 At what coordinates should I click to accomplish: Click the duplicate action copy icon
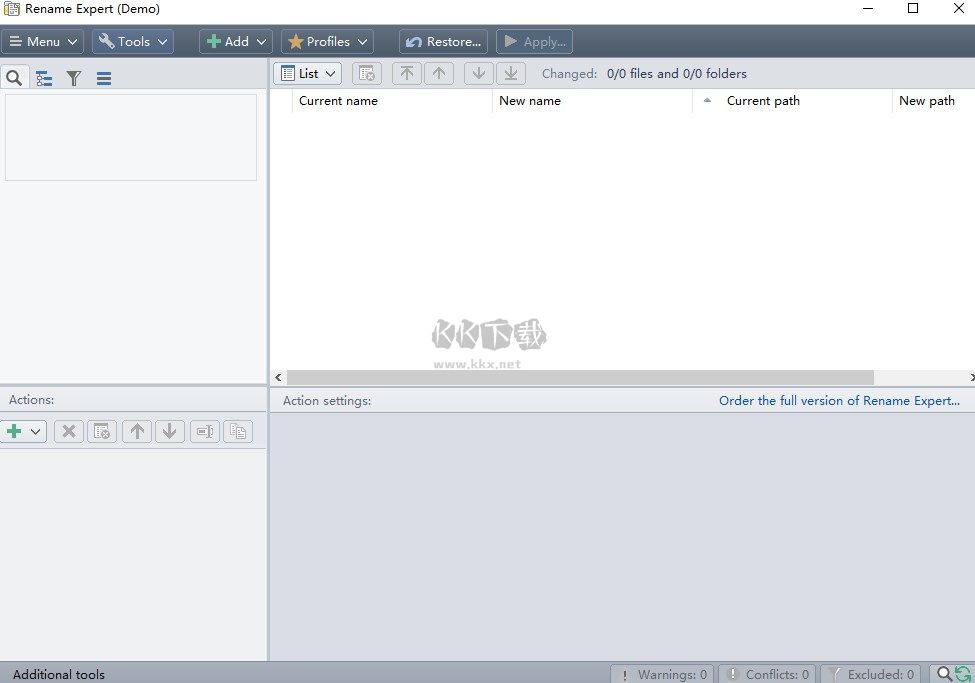pyautogui.click(x=238, y=431)
